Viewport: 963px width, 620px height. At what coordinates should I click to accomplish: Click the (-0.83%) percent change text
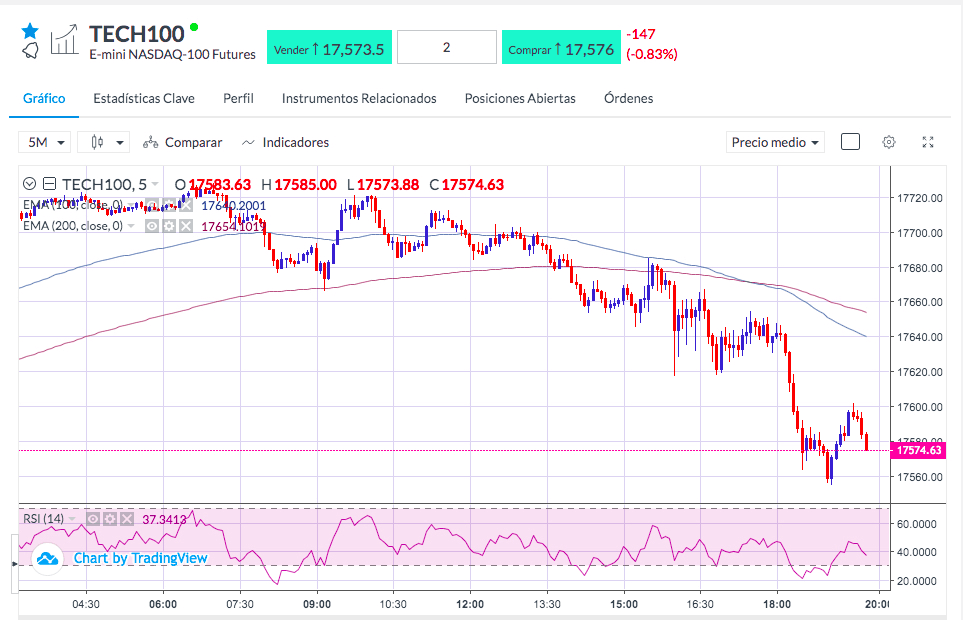pyautogui.click(x=652, y=54)
